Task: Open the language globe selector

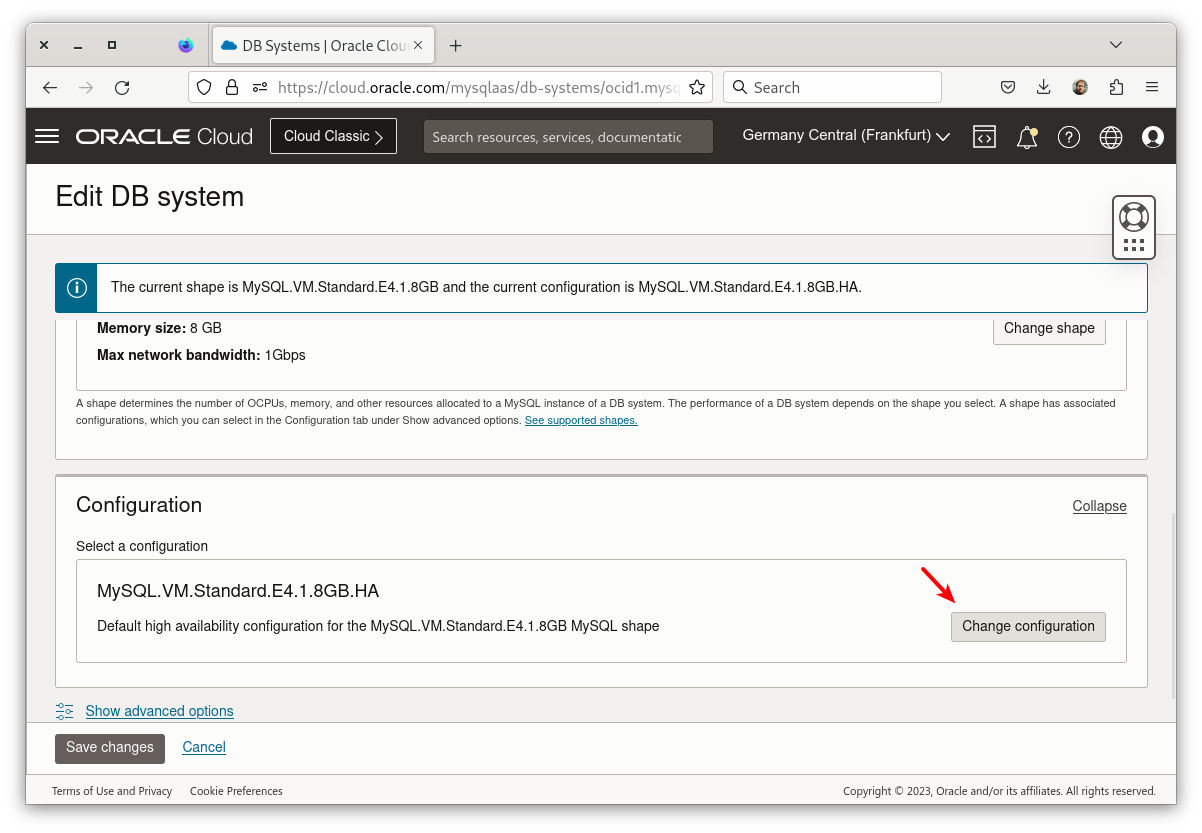Action: tap(1110, 137)
